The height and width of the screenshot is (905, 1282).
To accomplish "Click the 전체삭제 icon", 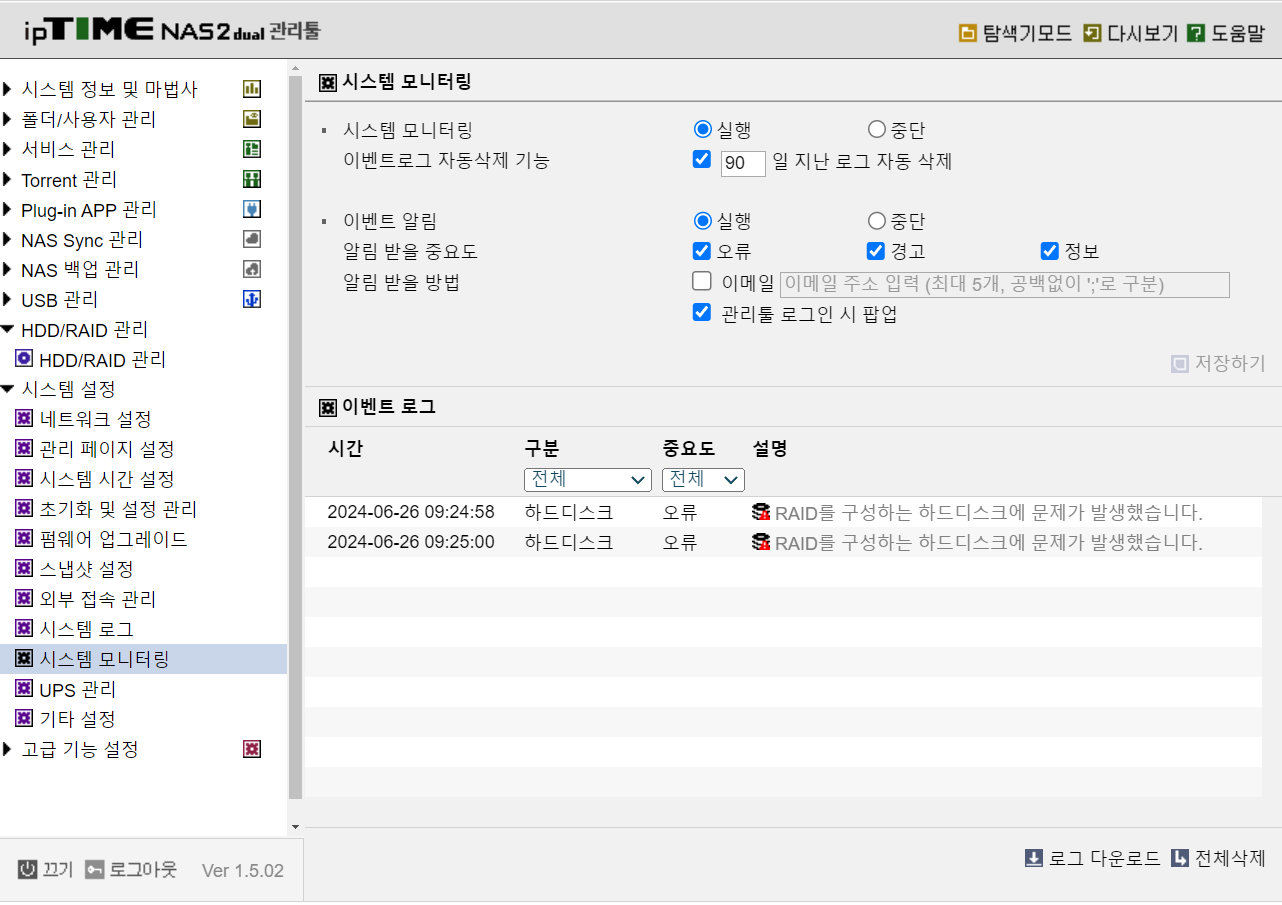I will [x=1180, y=858].
